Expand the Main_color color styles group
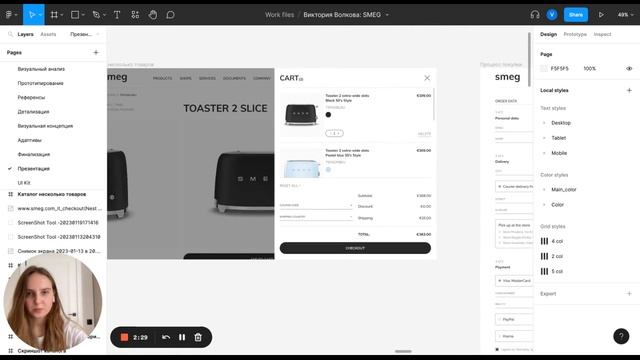640x360 pixels. point(544,190)
